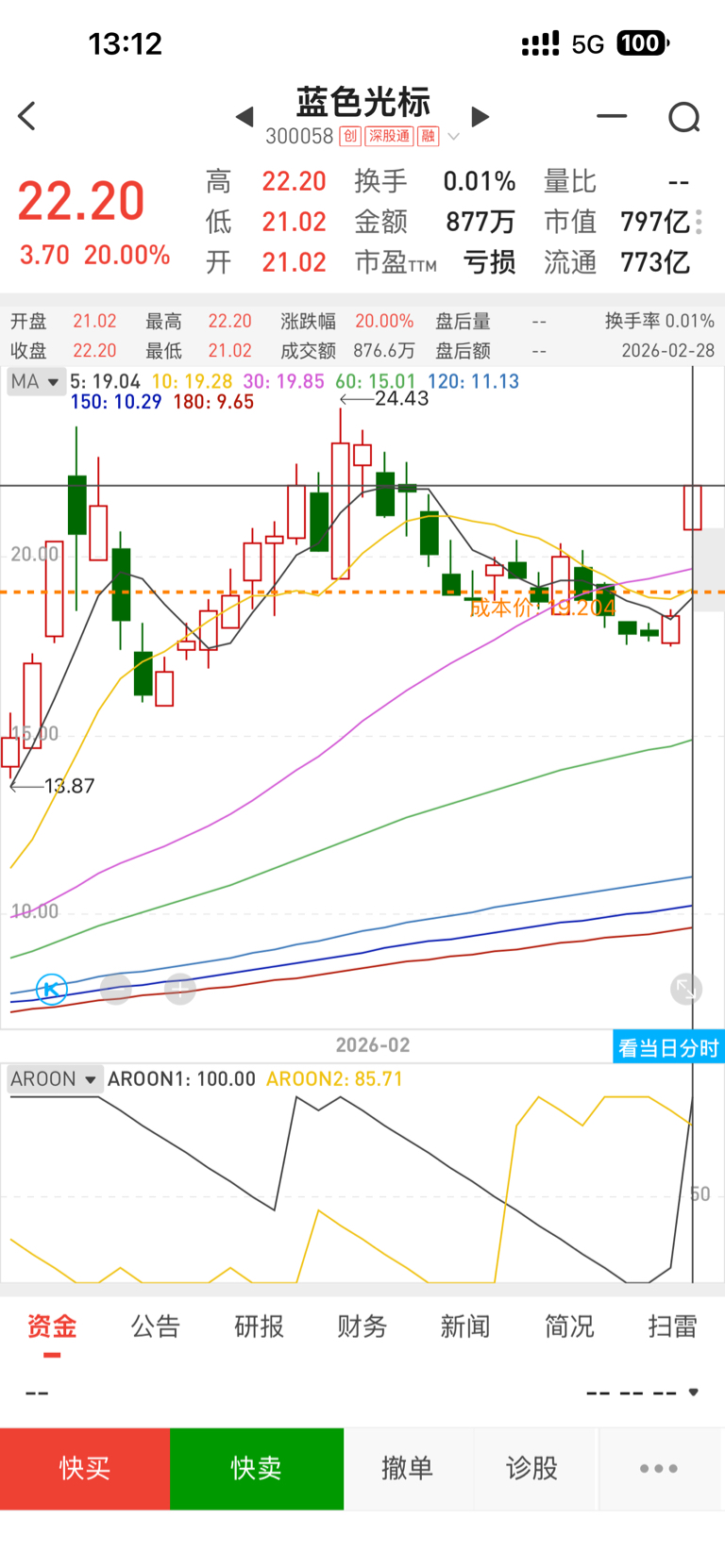Tap the latest red limit-up candle
The height and width of the screenshot is (1568, 725).
point(693,508)
